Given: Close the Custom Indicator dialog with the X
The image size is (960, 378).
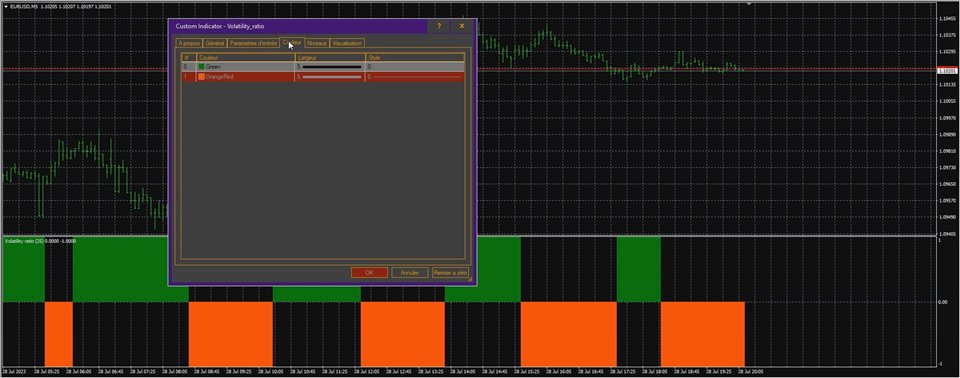Looking at the screenshot, I should [462, 26].
